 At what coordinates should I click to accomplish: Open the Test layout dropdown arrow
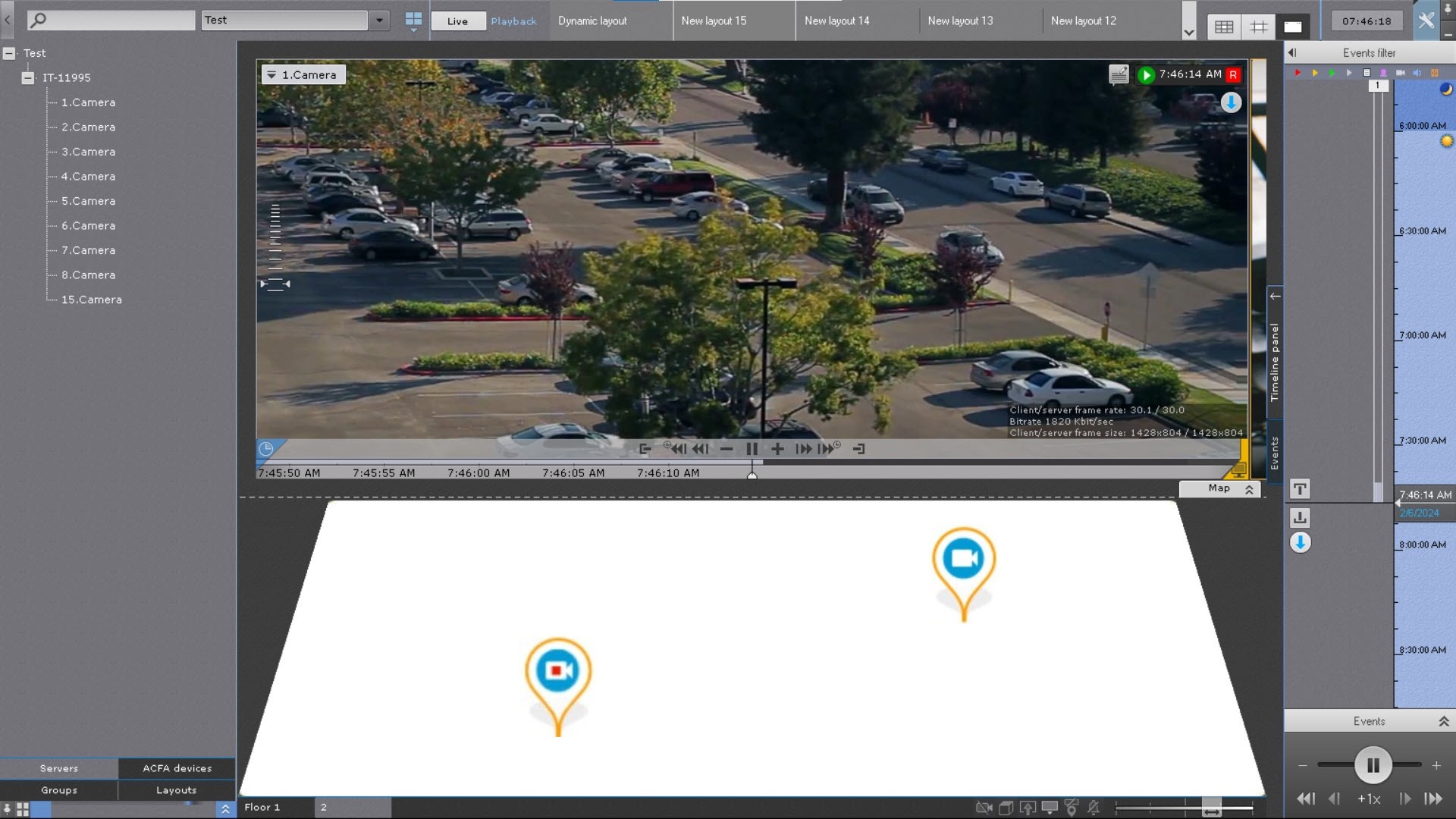tap(379, 20)
